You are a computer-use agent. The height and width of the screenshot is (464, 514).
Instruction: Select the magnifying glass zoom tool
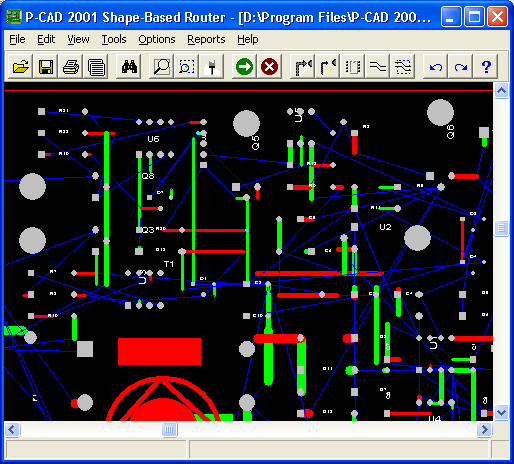(x=162, y=67)
